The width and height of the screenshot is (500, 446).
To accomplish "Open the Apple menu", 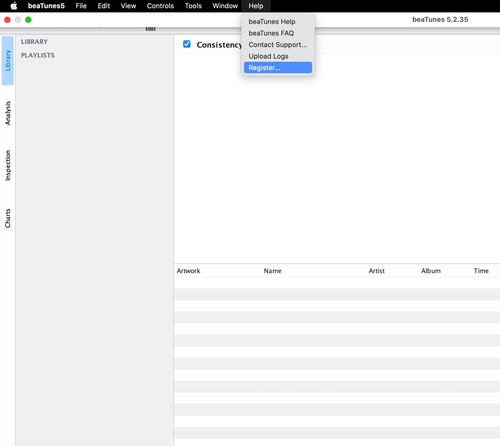I will pos(14,6).
